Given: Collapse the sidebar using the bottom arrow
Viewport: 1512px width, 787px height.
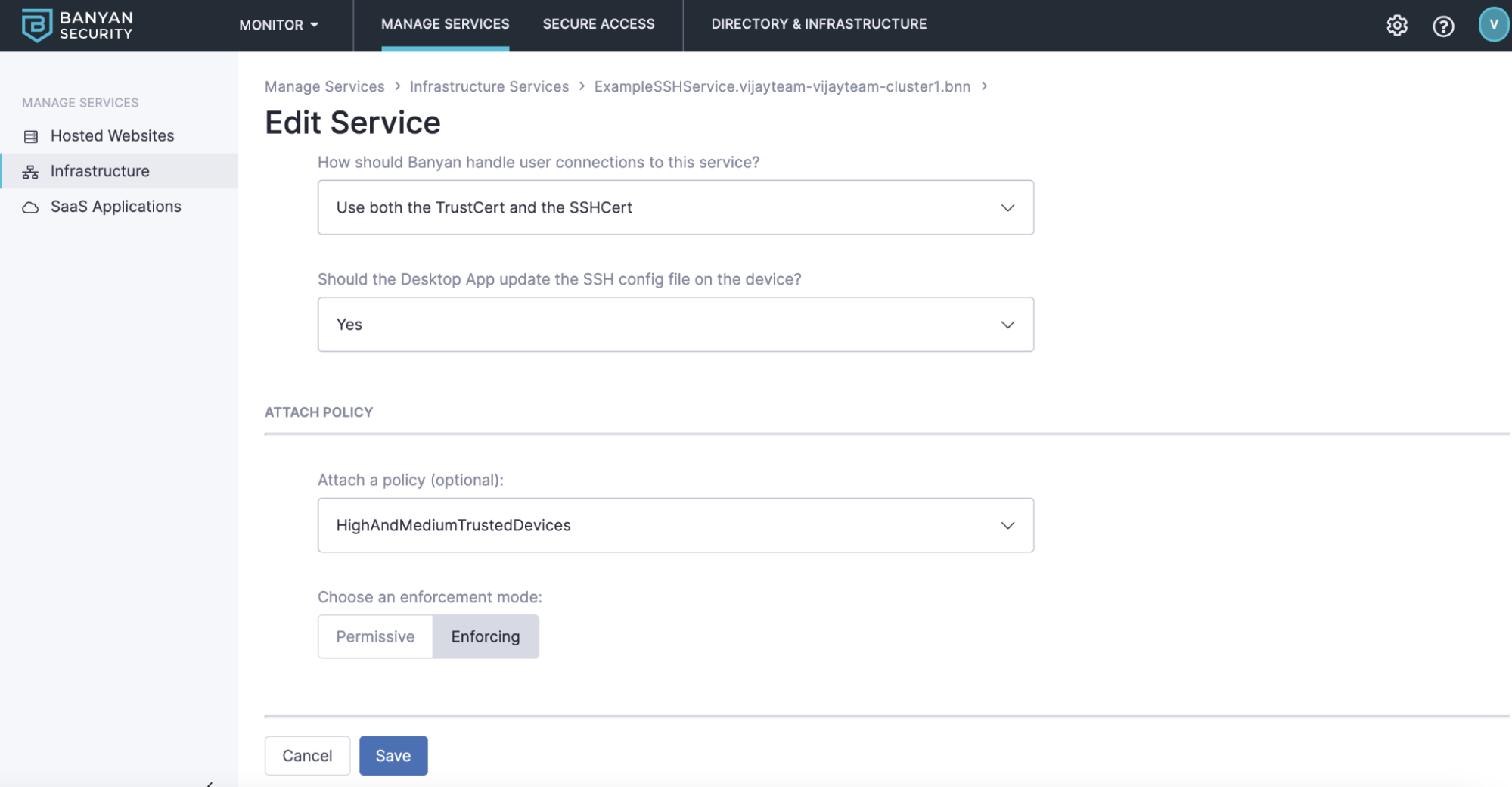Looking at the screenshot, I should click(x=210, y=783).
